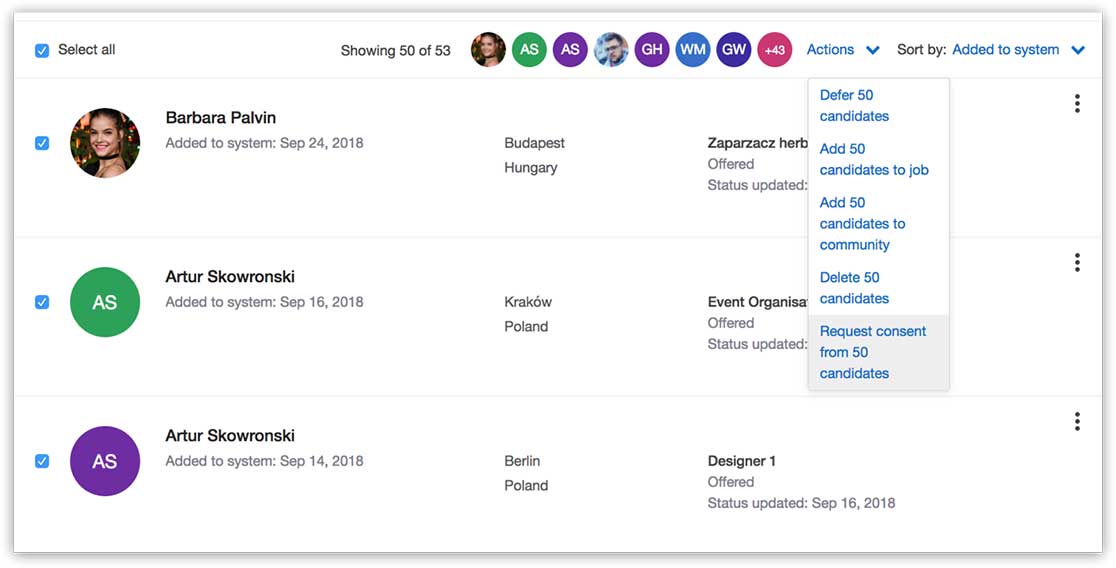This screenshot has height=568, width=1116.
Task: Click the GH avatar circle
Action: (x=651, y=50)
